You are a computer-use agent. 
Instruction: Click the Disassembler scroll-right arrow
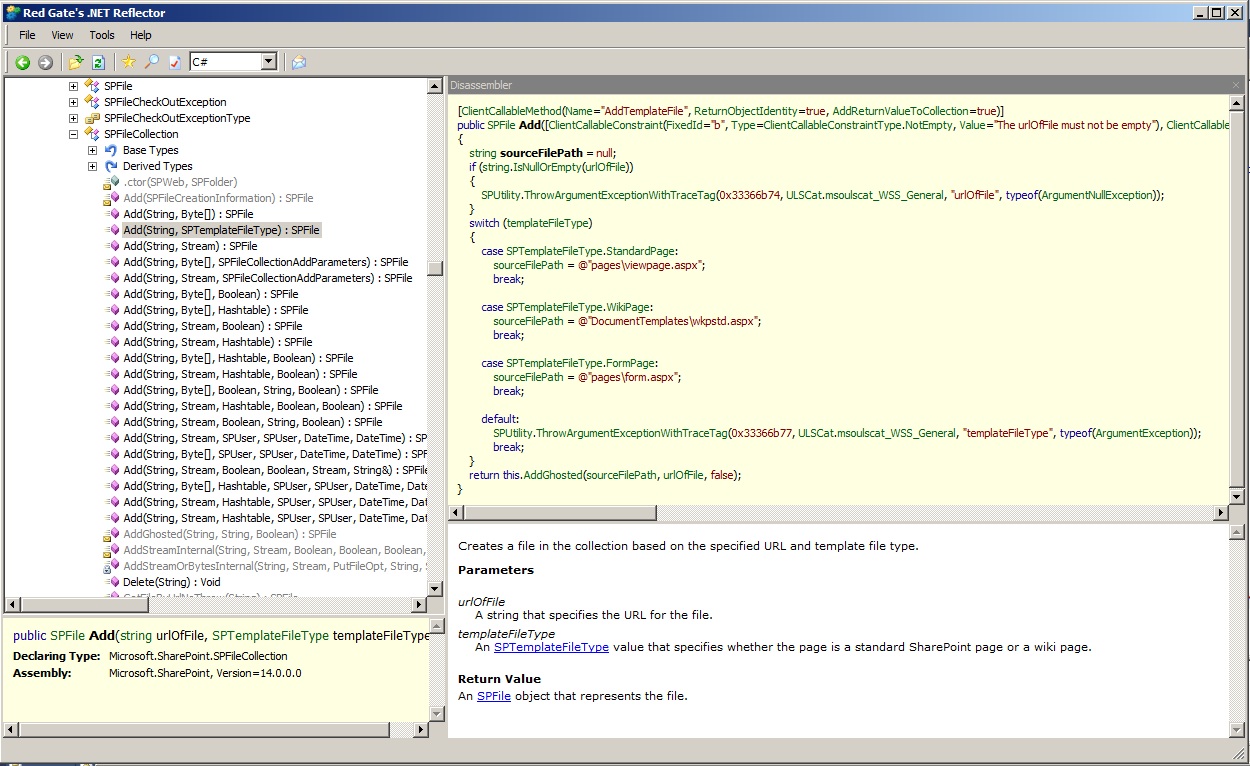(1220, 513)
